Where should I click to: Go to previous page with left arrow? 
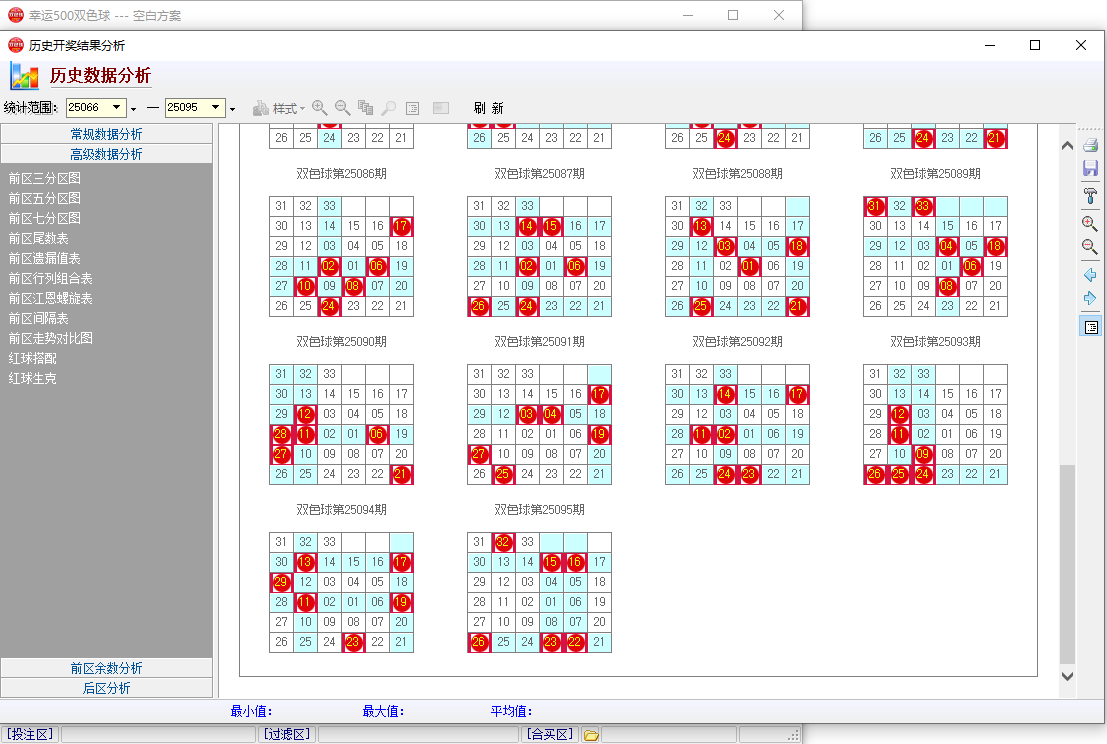tap(1090, 274)
